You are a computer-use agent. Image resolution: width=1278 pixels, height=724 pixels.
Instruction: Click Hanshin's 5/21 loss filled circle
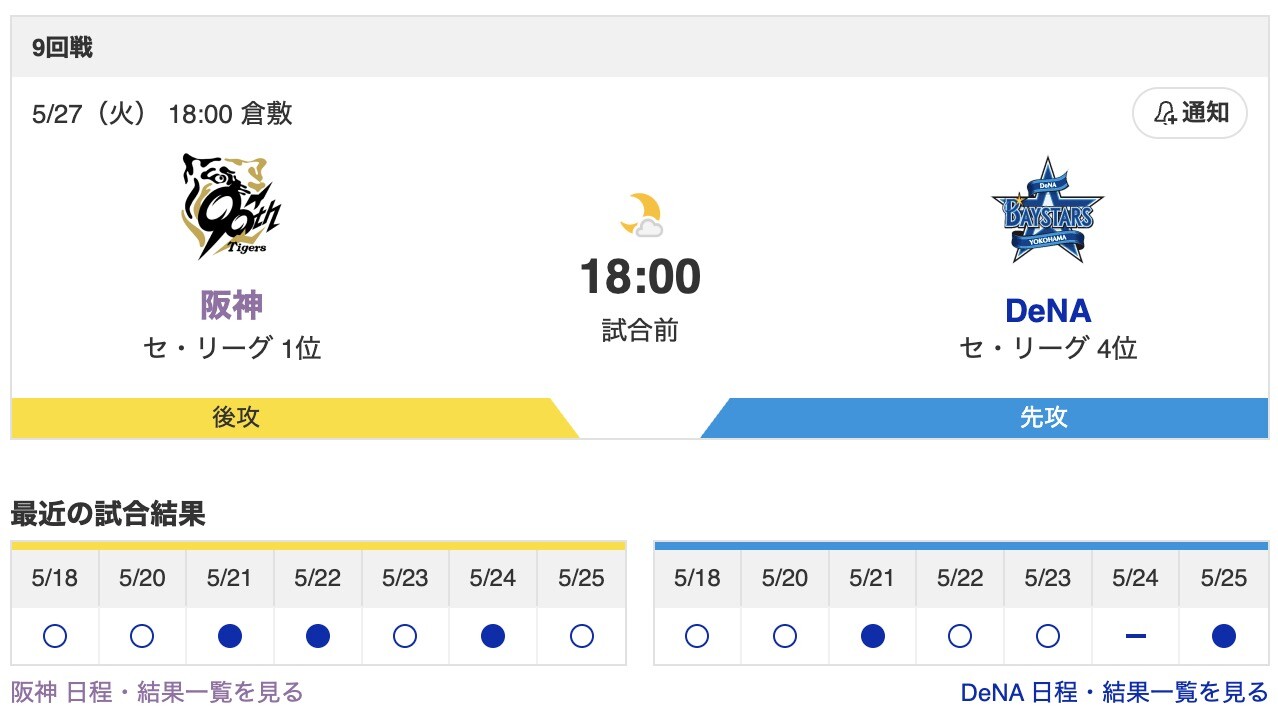tap(230, 636)
